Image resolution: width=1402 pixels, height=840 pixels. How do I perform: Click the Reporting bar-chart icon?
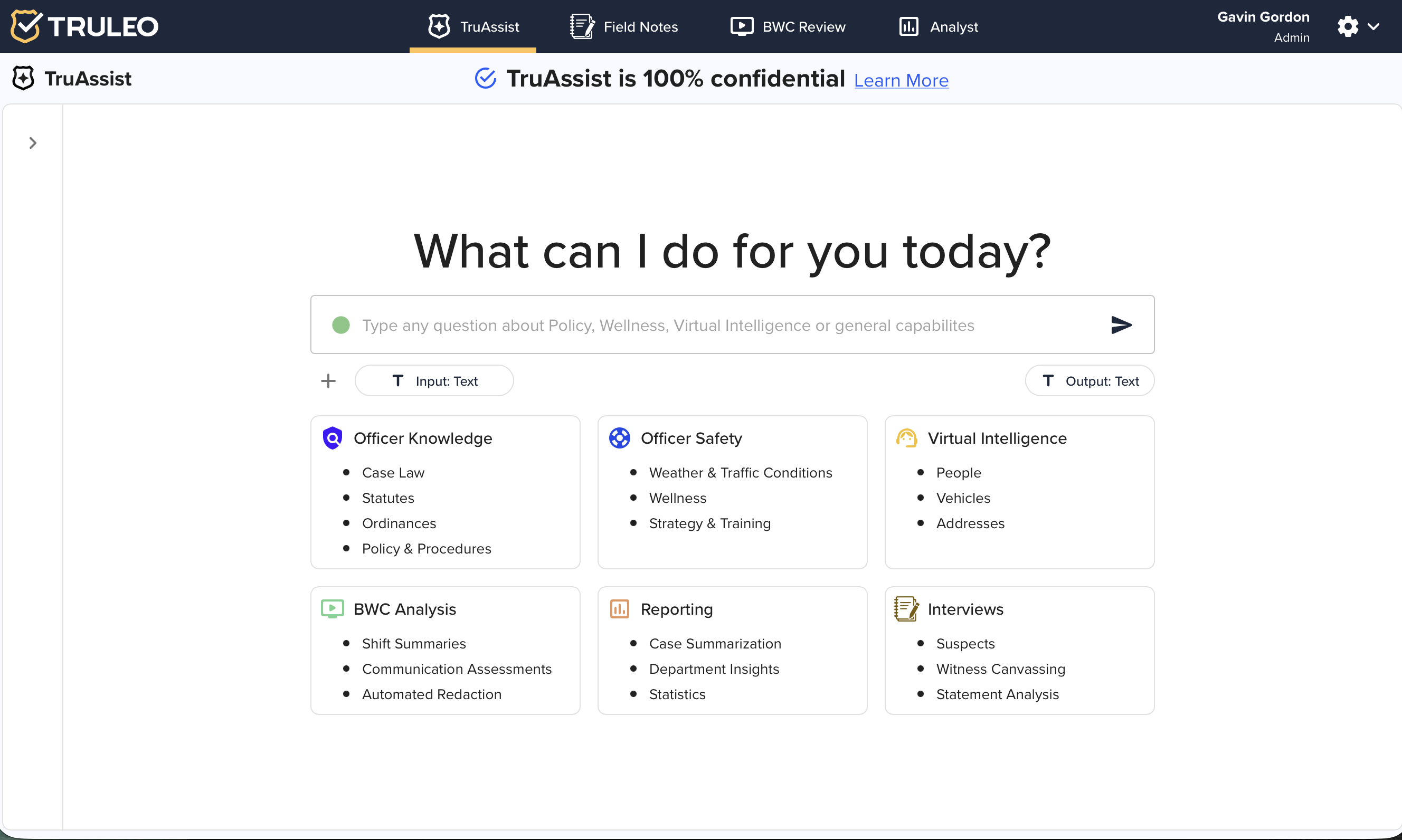(620, 609)
